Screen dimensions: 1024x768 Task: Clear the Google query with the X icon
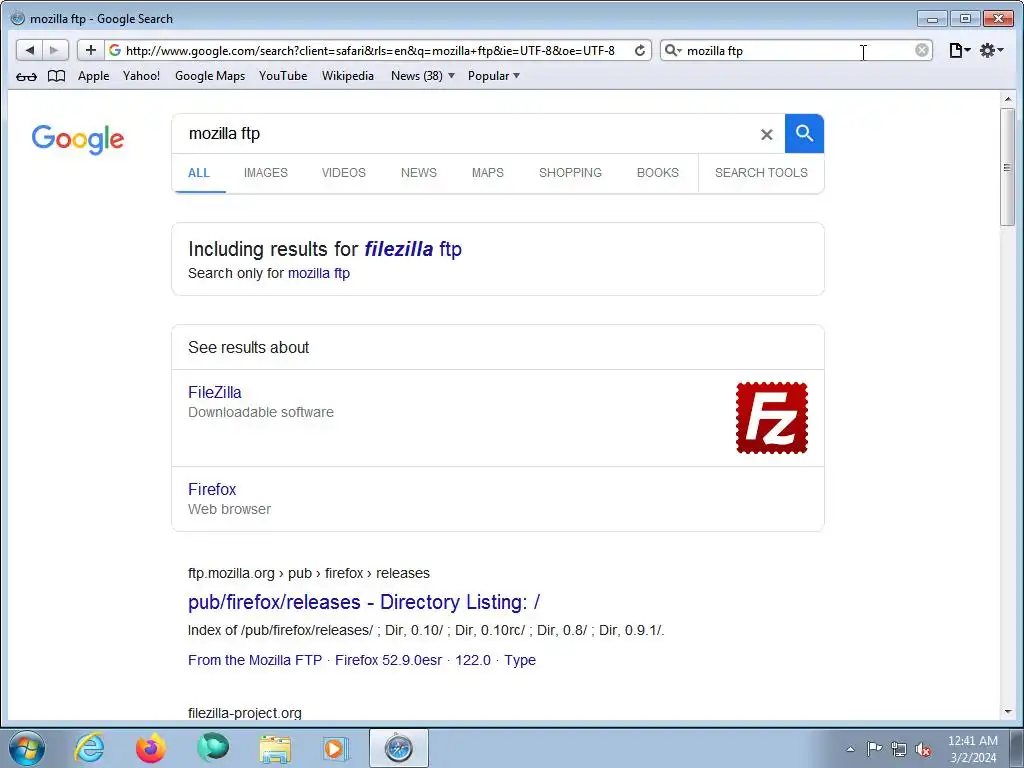(x=767, y=135)
